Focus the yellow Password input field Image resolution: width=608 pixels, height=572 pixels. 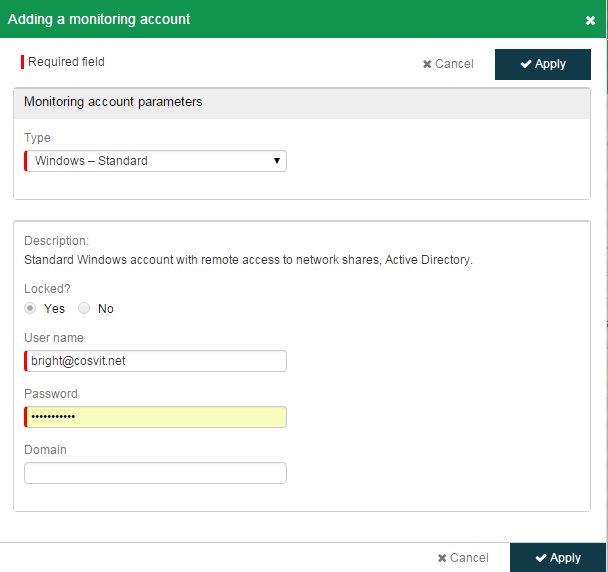(x=155, y=417)
